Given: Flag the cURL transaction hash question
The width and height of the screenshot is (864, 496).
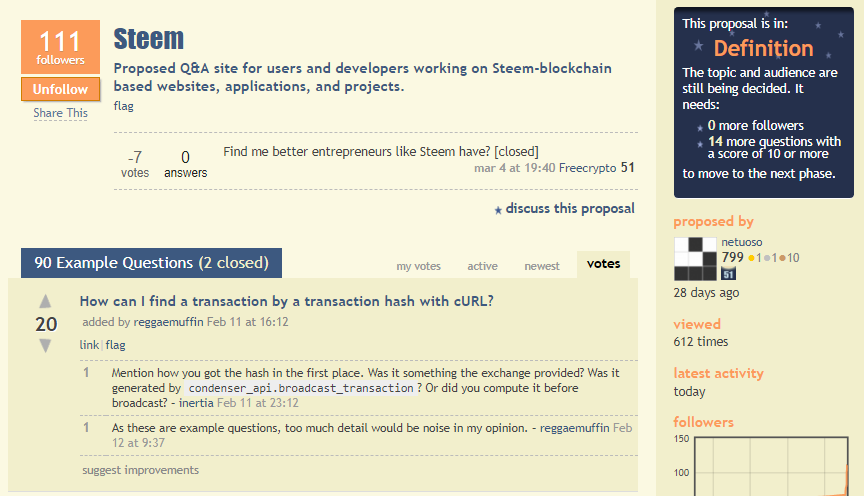Looking at the screenshot, I should pos(116,345).
